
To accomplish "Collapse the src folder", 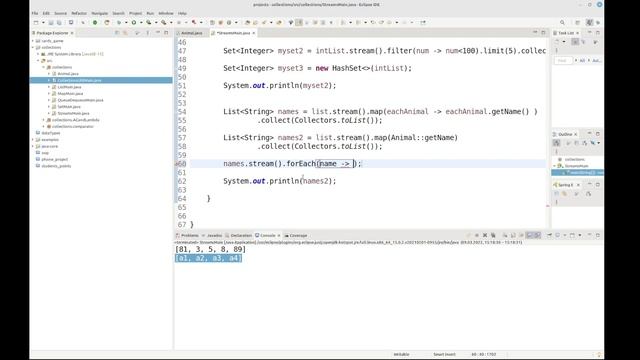I will coord(38,60).
